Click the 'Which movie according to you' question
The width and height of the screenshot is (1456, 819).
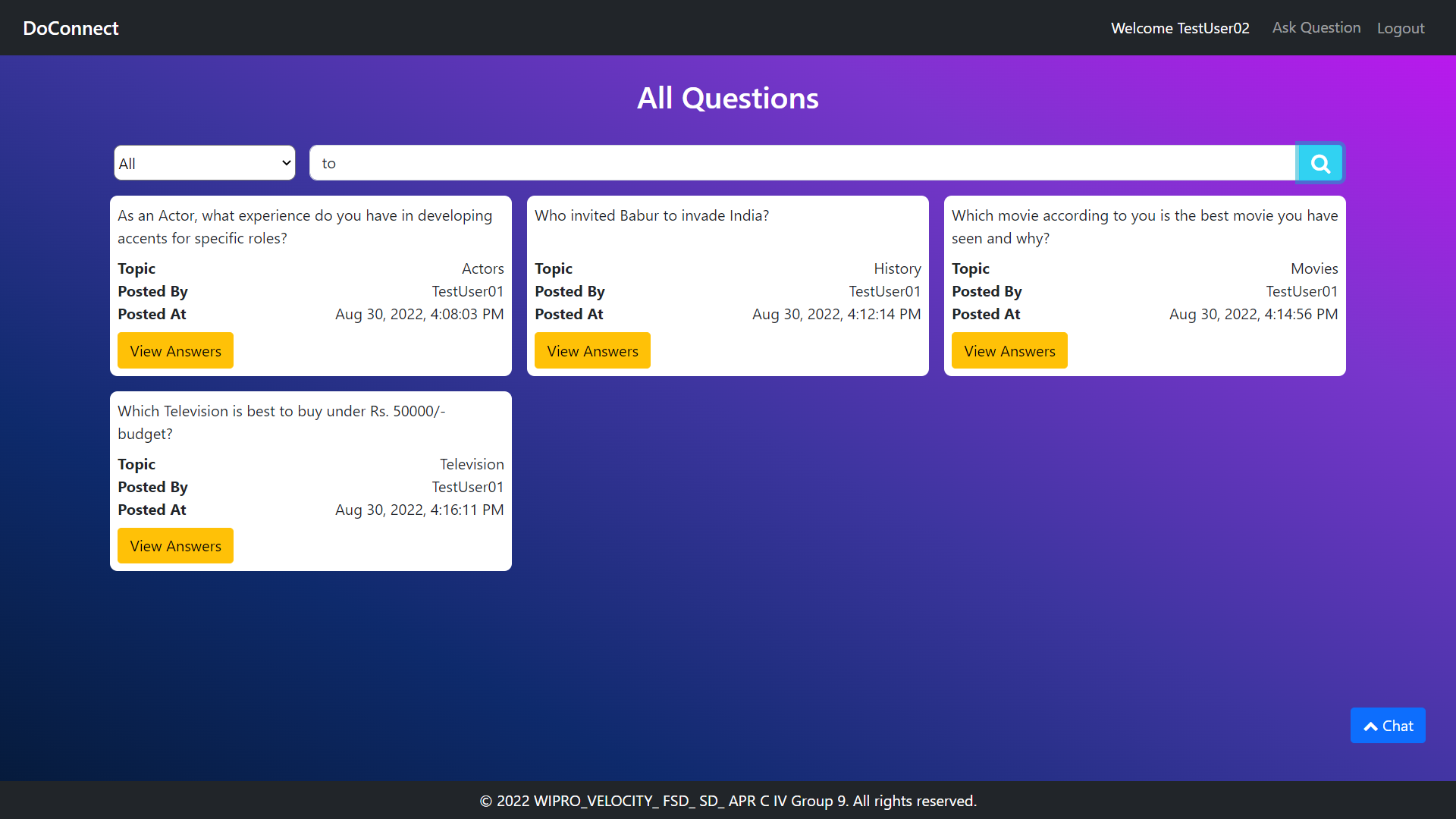click(x=1144, y=226)
